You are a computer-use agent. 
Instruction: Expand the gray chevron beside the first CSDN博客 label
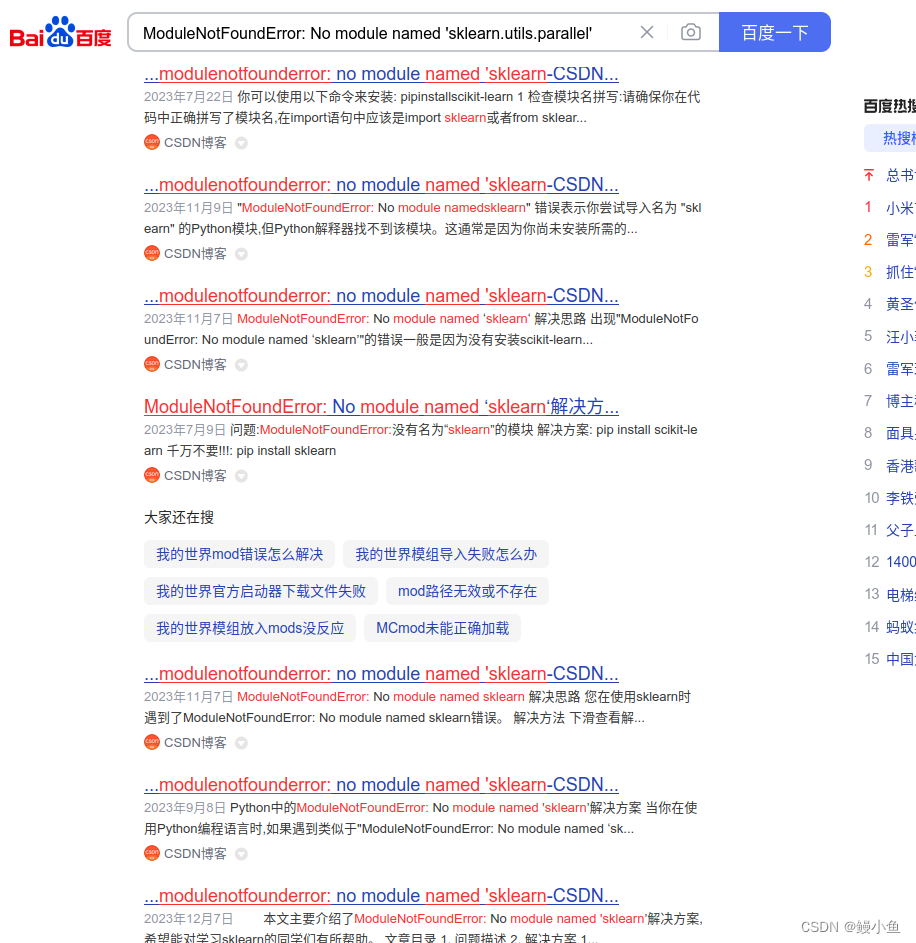point(240,142)
